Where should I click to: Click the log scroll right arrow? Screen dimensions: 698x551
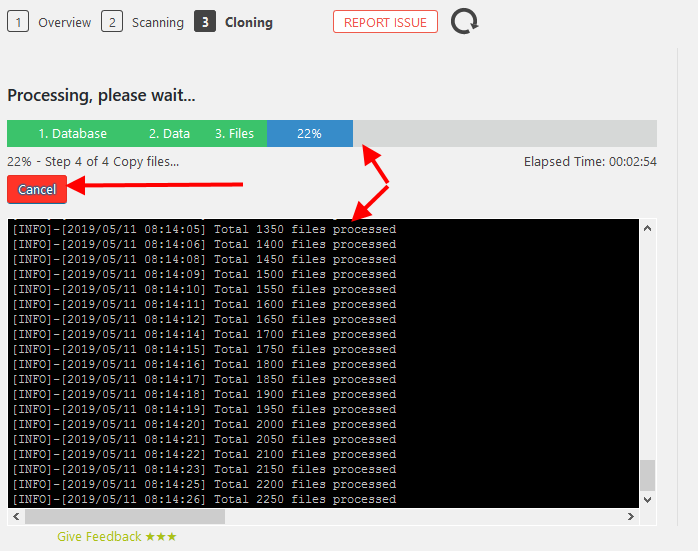coord(631,516)
